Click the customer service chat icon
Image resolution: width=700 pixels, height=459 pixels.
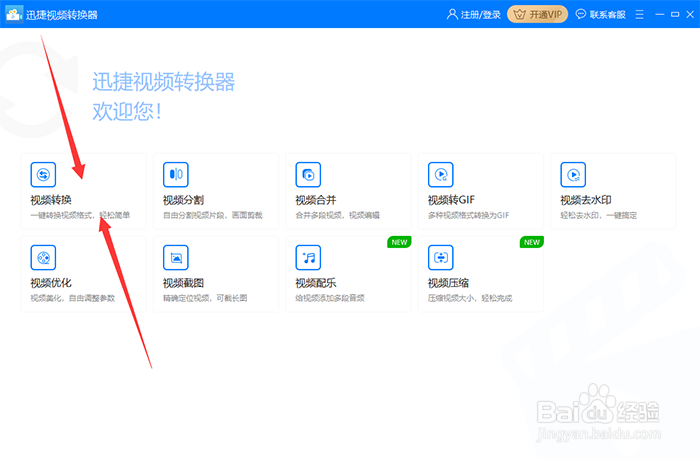click(x=580, y=14)
